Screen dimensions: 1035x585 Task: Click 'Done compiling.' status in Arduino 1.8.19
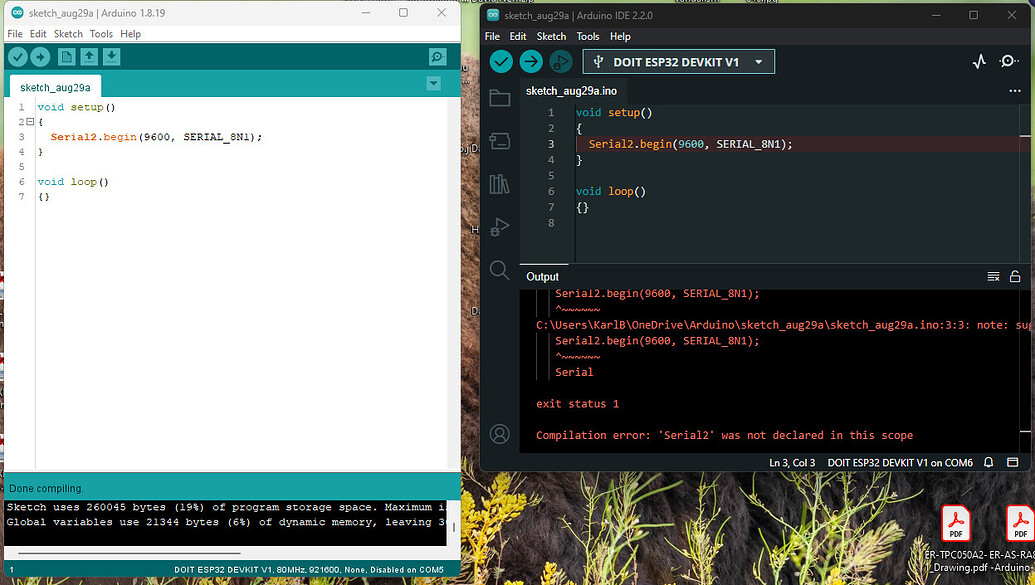(x=46, y=489)
